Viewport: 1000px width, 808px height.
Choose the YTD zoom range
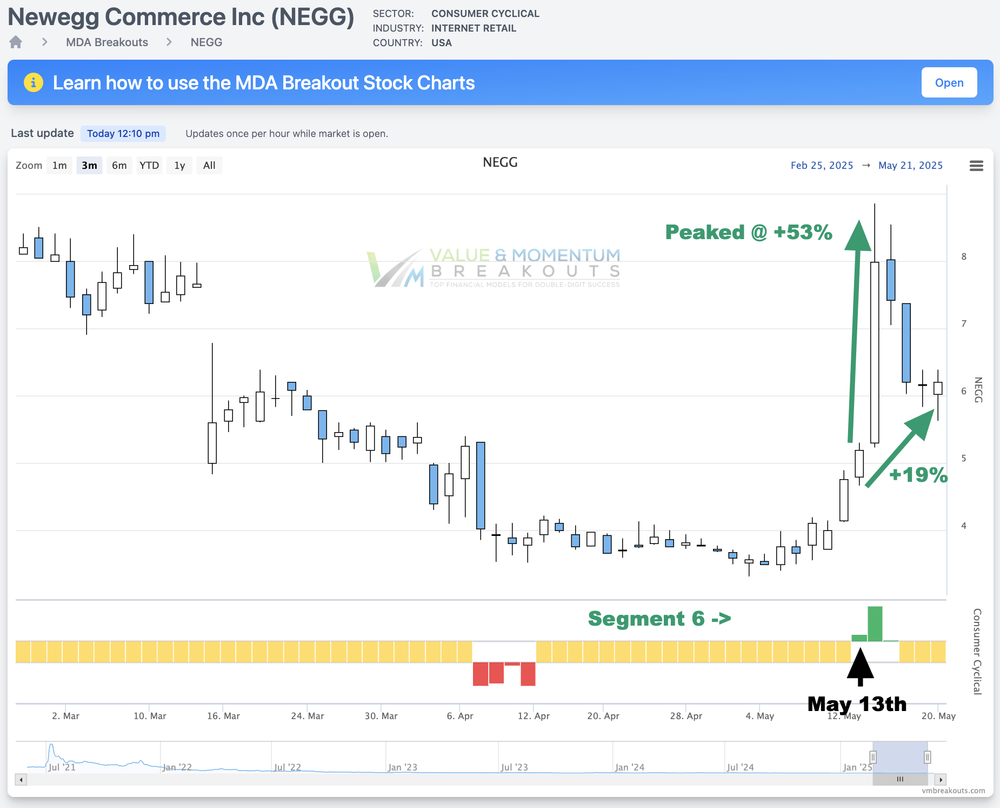(x=149, y=165)
